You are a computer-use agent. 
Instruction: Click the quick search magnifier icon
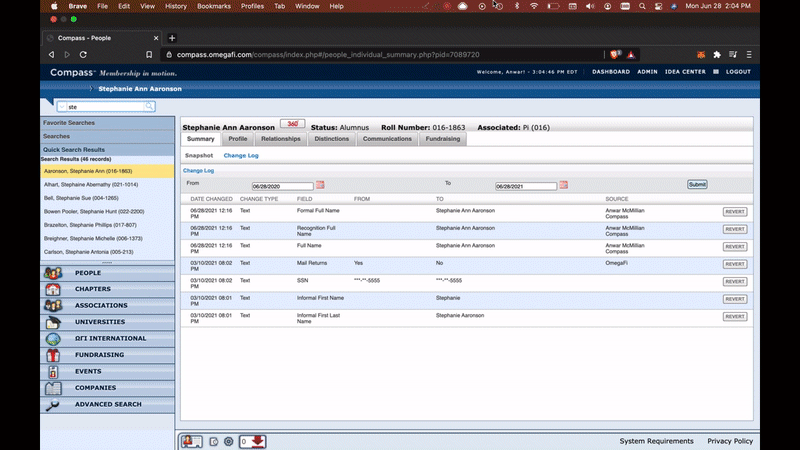click(x=149, y=106)
